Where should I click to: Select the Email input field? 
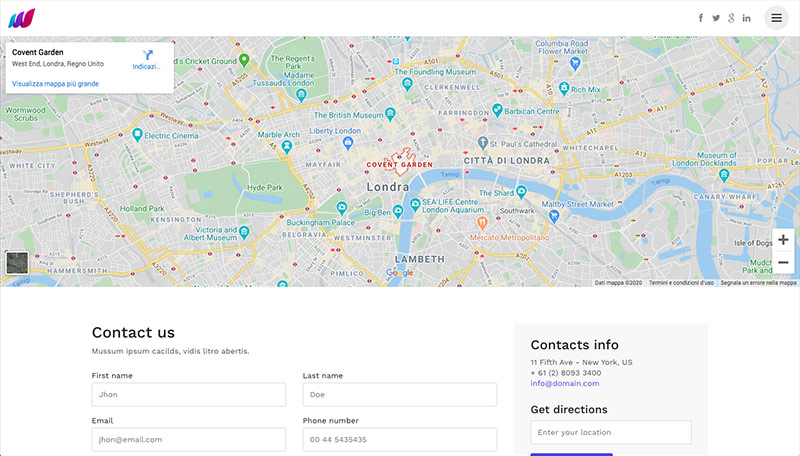tap(189, 439)
